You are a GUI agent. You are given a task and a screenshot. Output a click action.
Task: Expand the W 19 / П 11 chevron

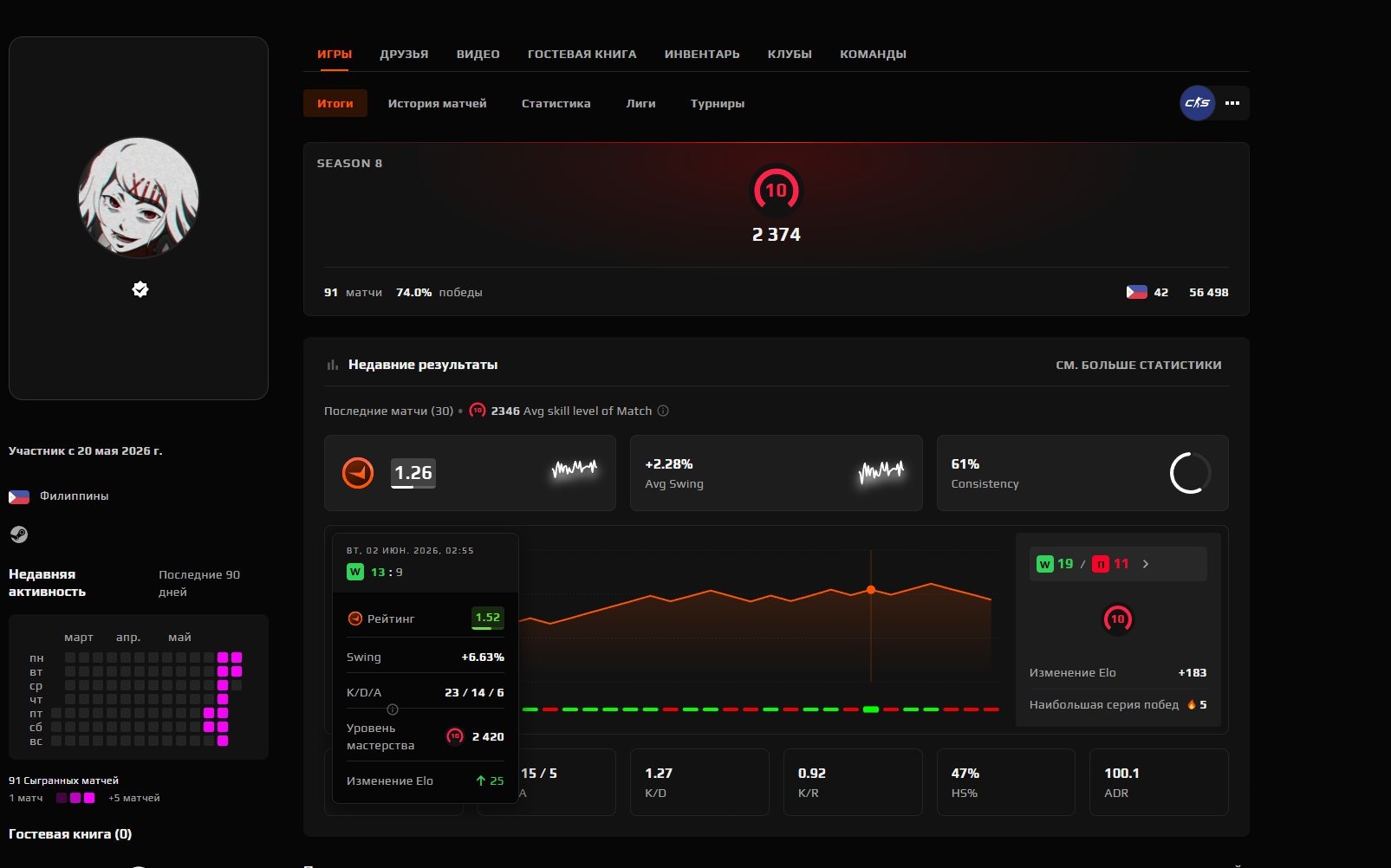[1146, 564]
